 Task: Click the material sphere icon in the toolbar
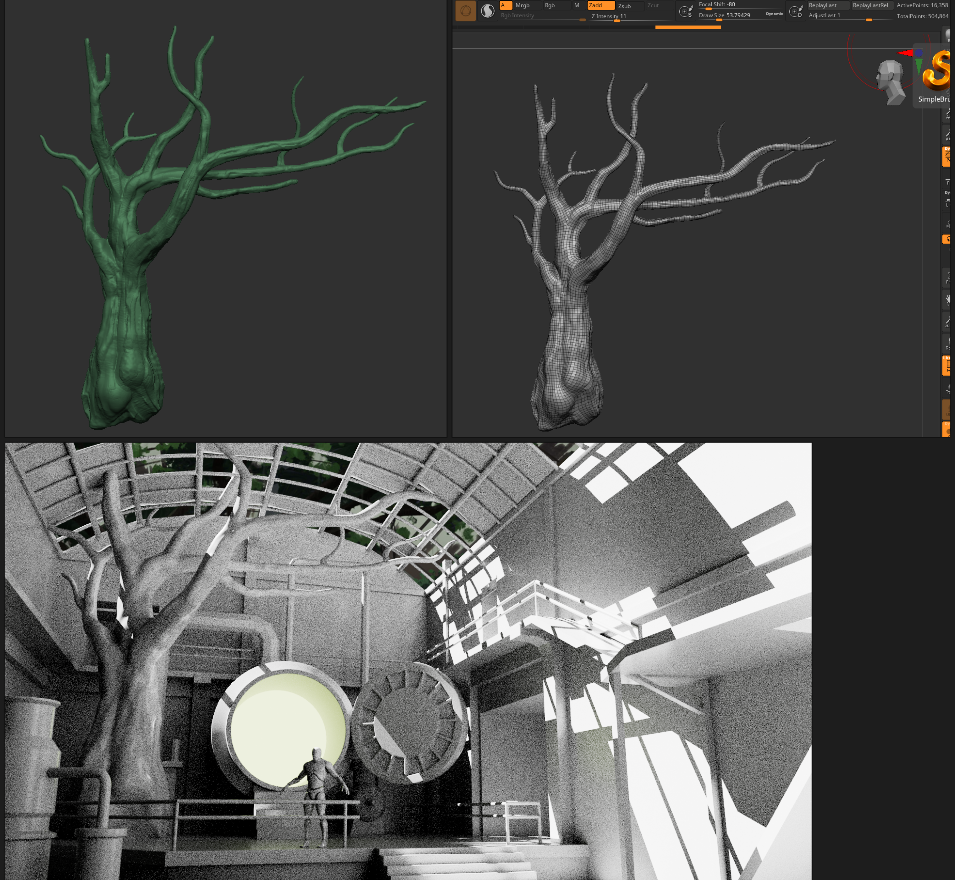488,10
